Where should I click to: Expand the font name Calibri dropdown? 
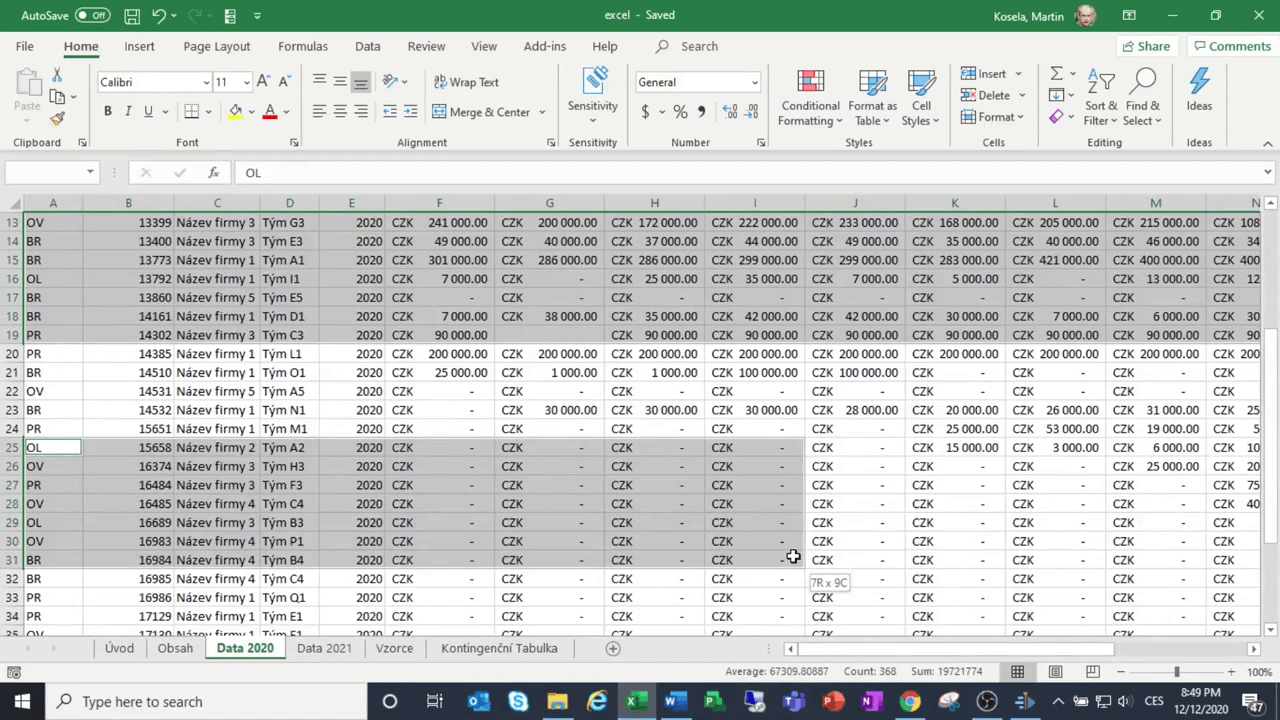[x=206, y=82]
